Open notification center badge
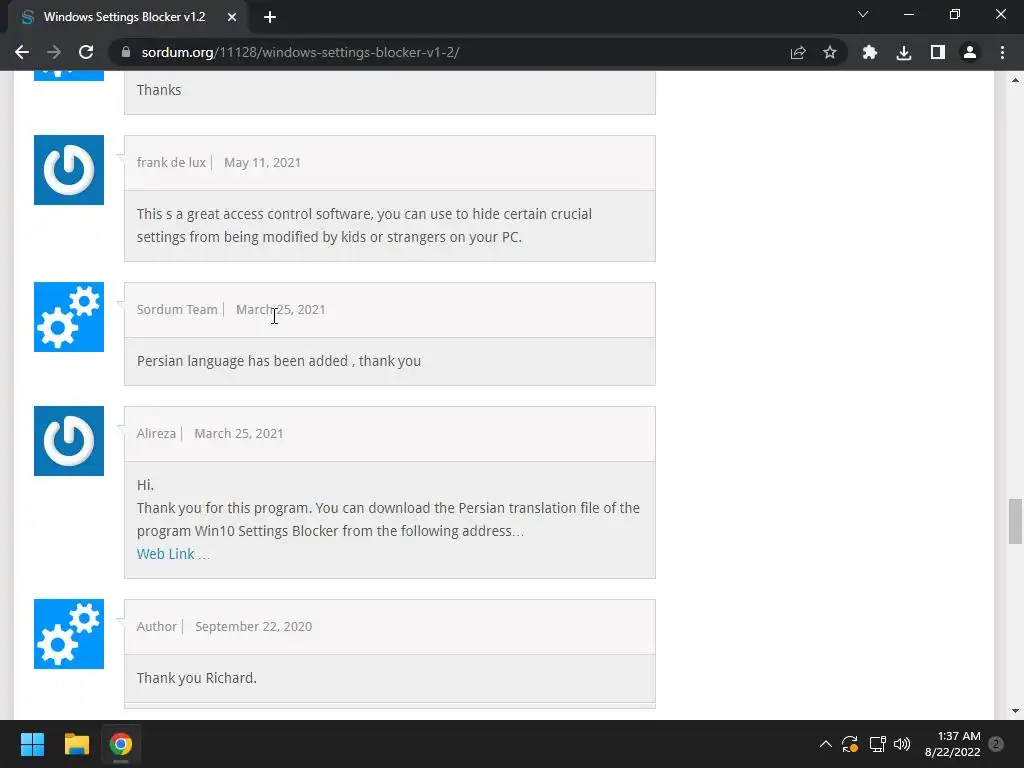1024x768 pixels. point(996,744)
